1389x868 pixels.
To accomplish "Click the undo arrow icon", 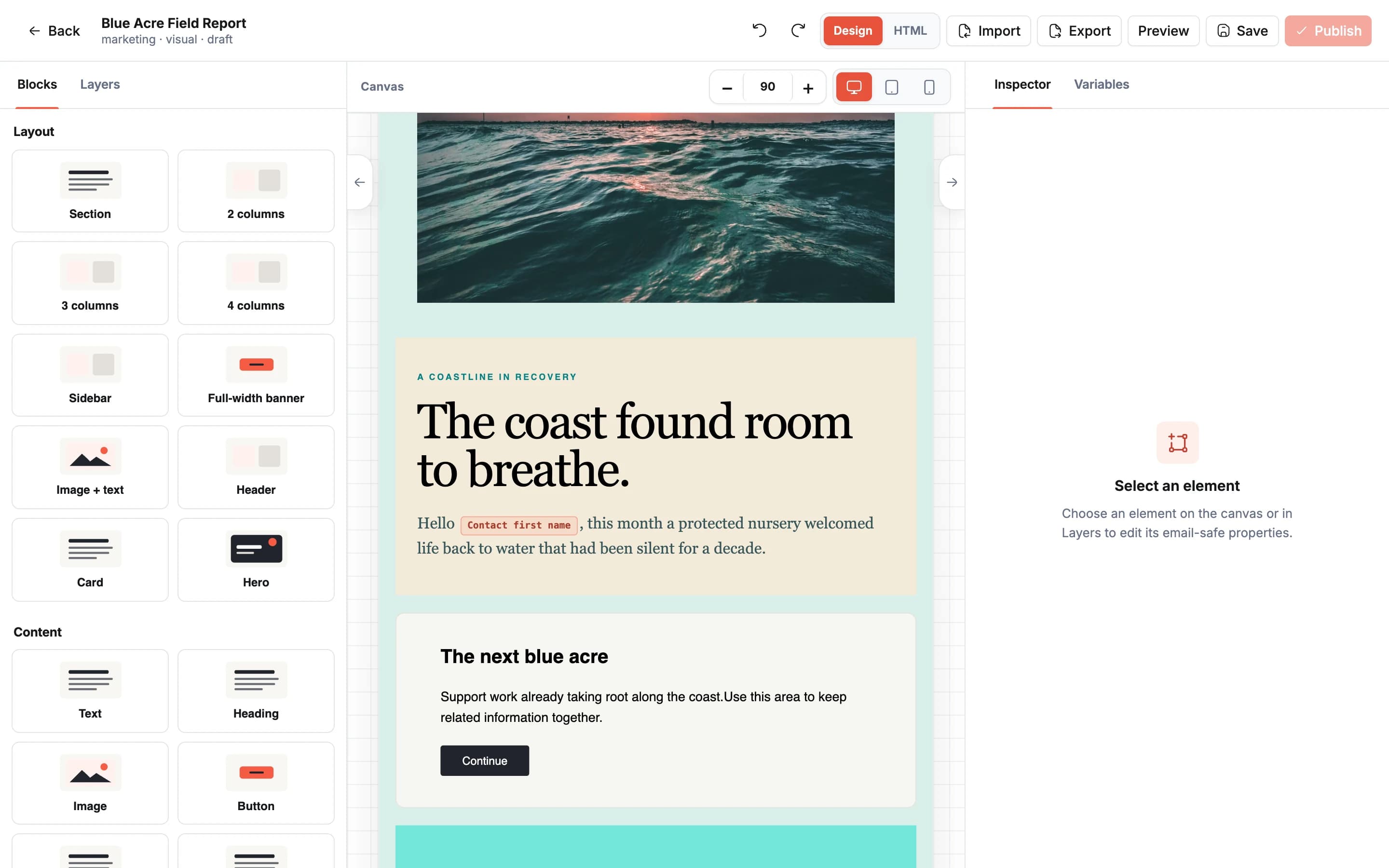I will coord(759,30).
